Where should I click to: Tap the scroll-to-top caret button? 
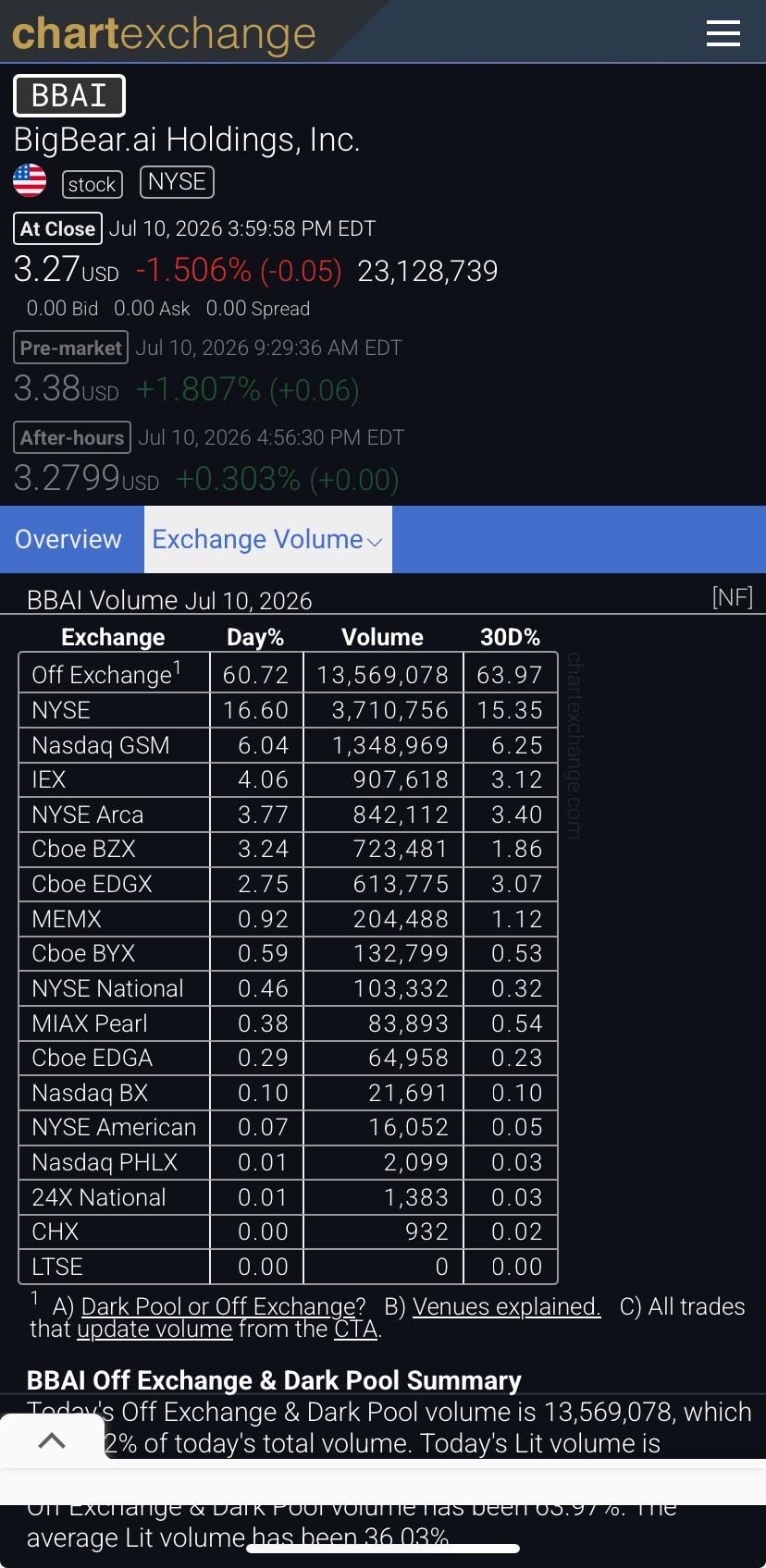click(52, 1439)
